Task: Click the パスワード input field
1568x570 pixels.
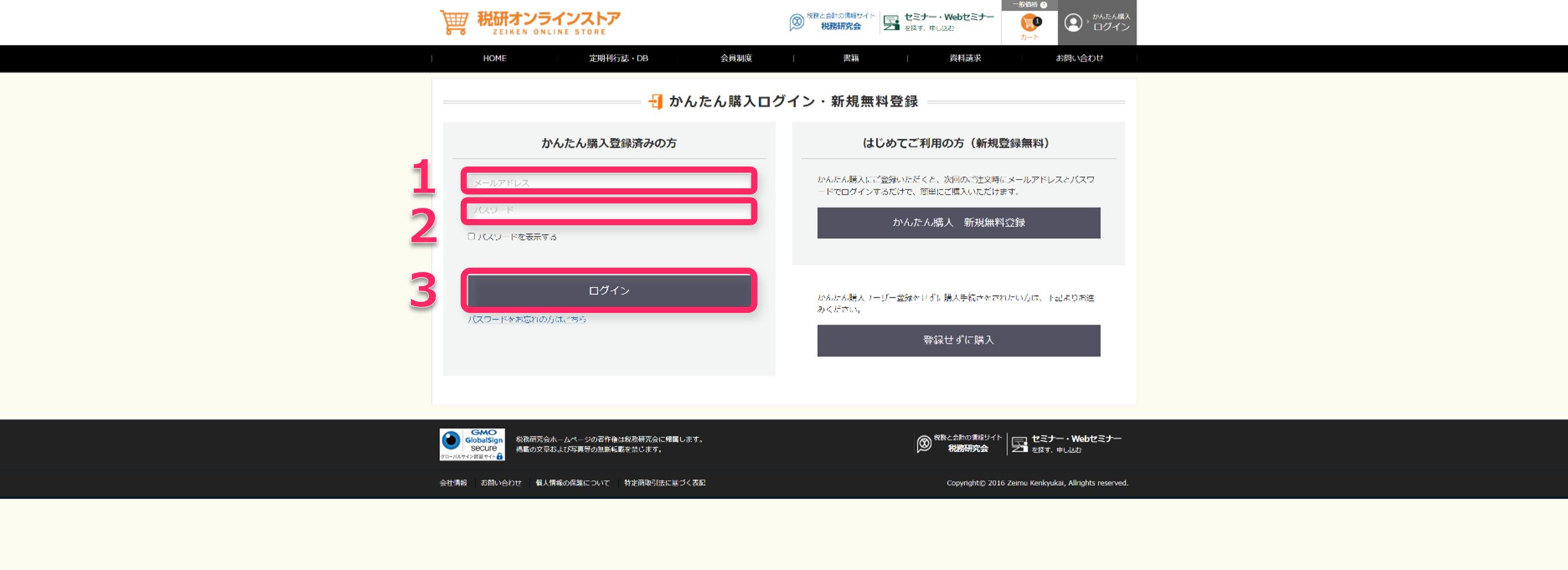Action: click(609, 211)
